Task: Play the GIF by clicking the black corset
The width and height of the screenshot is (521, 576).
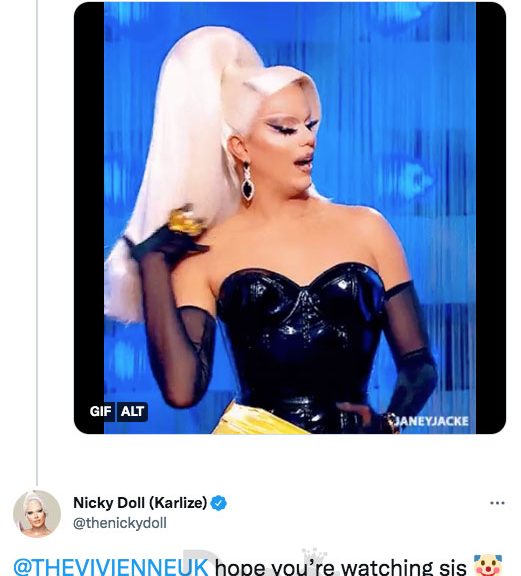Action: tap(301, 342)
